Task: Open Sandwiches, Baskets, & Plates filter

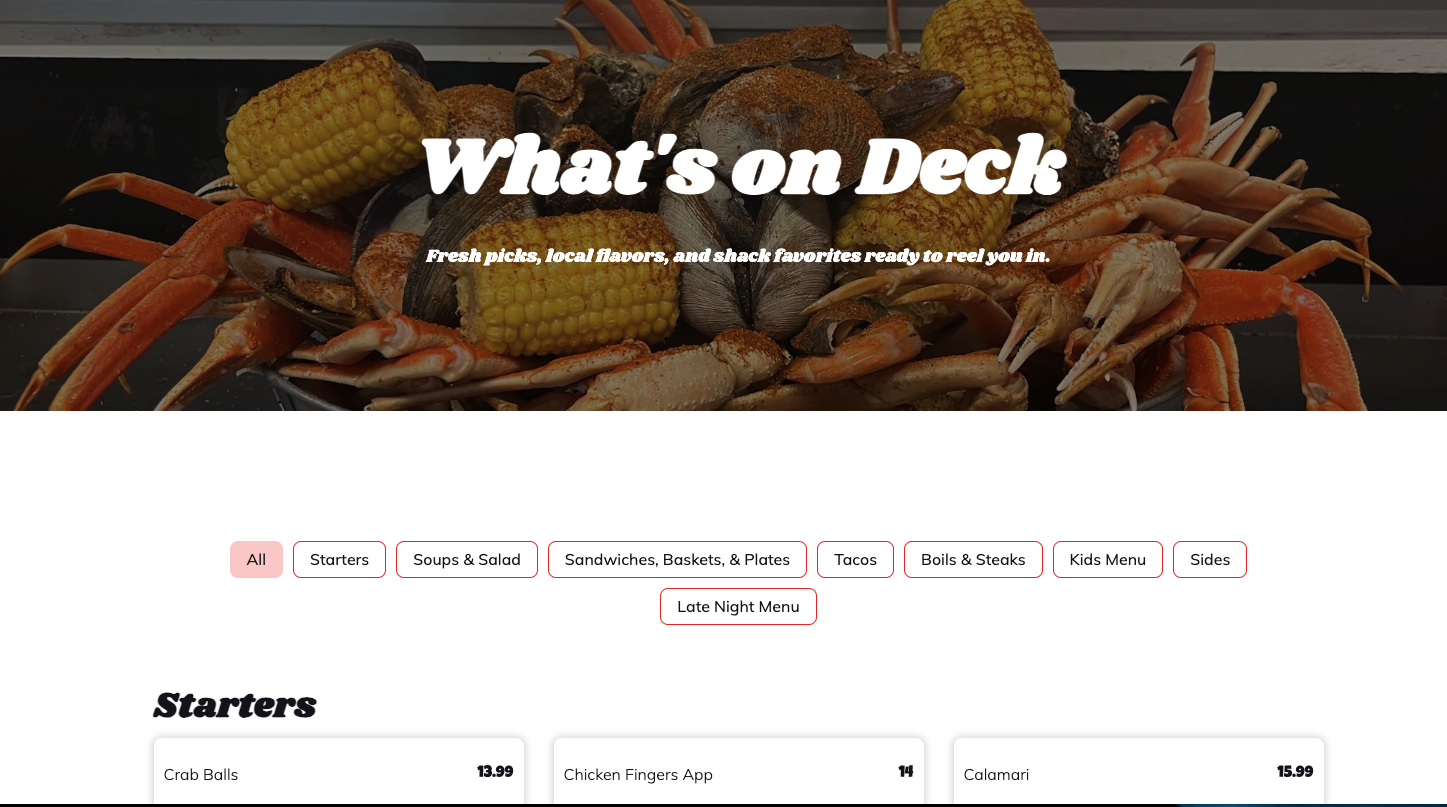Action: coord(677,559)
